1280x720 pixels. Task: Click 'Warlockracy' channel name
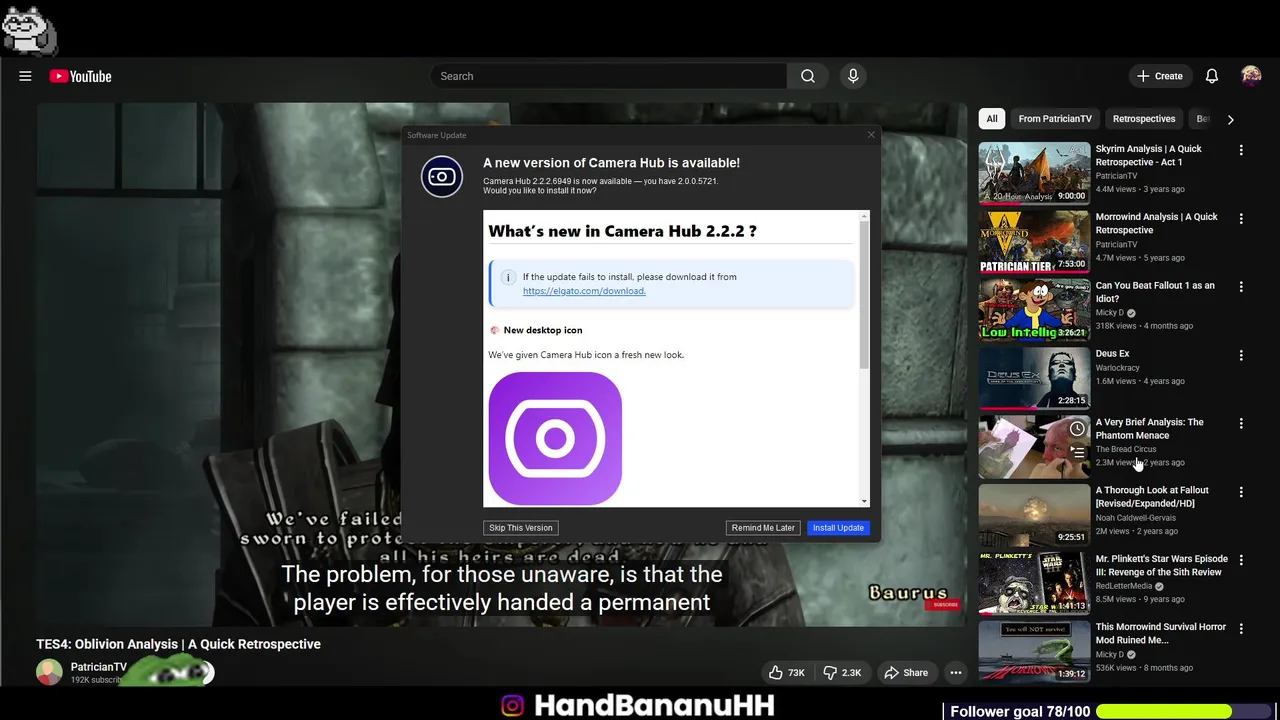[x=1119, y=367]
